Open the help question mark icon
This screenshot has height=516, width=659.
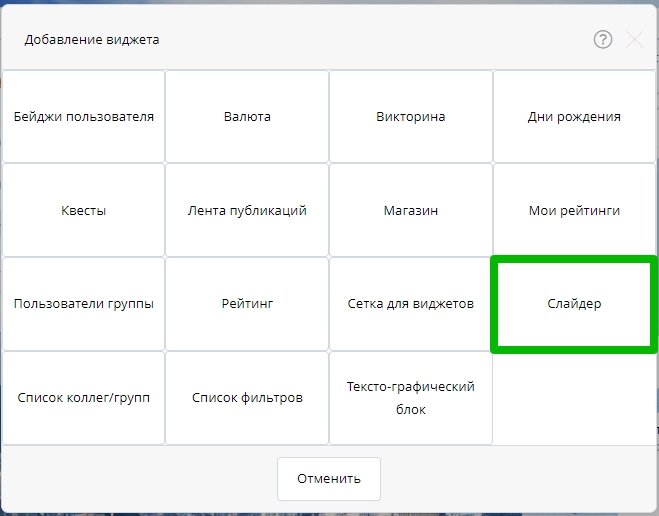point(603,40)
